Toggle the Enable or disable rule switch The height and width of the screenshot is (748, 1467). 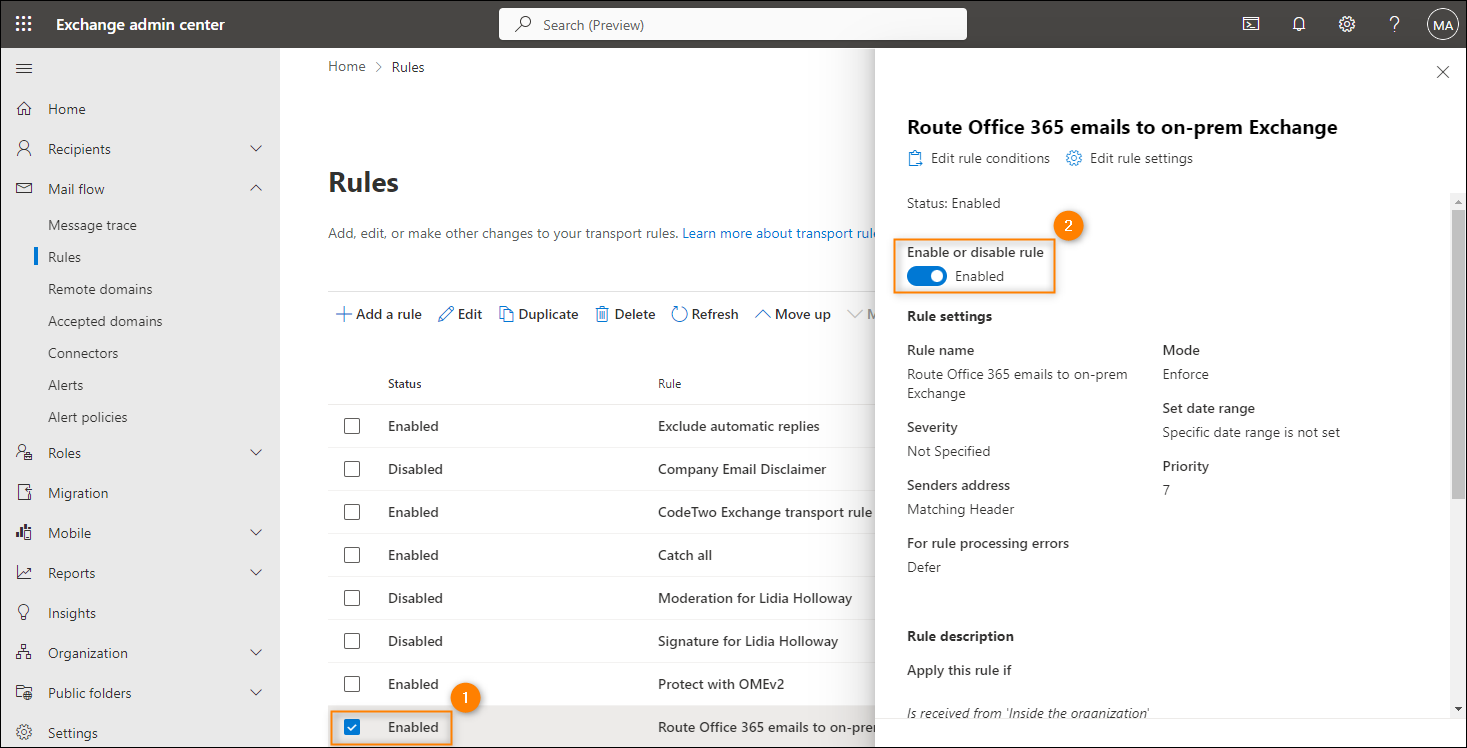click(x=927, y=276)
